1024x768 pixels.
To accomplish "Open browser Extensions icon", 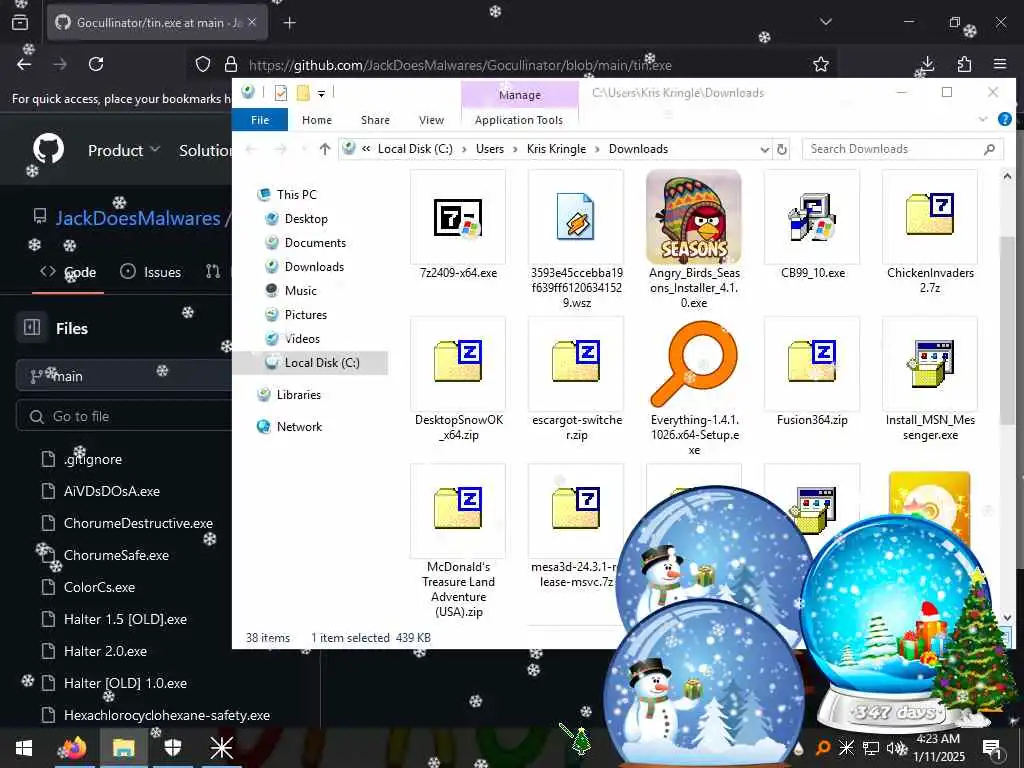I will click(964, 64).
